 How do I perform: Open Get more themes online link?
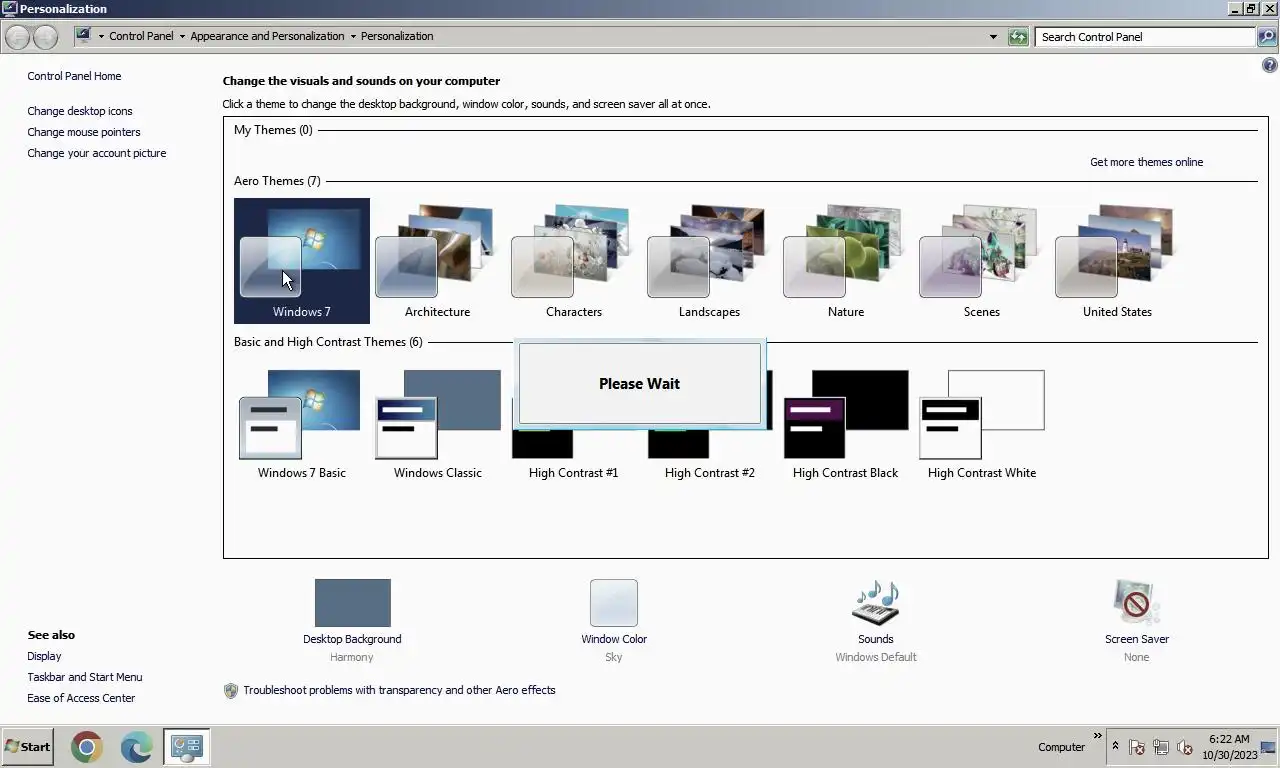(1146, 162)
